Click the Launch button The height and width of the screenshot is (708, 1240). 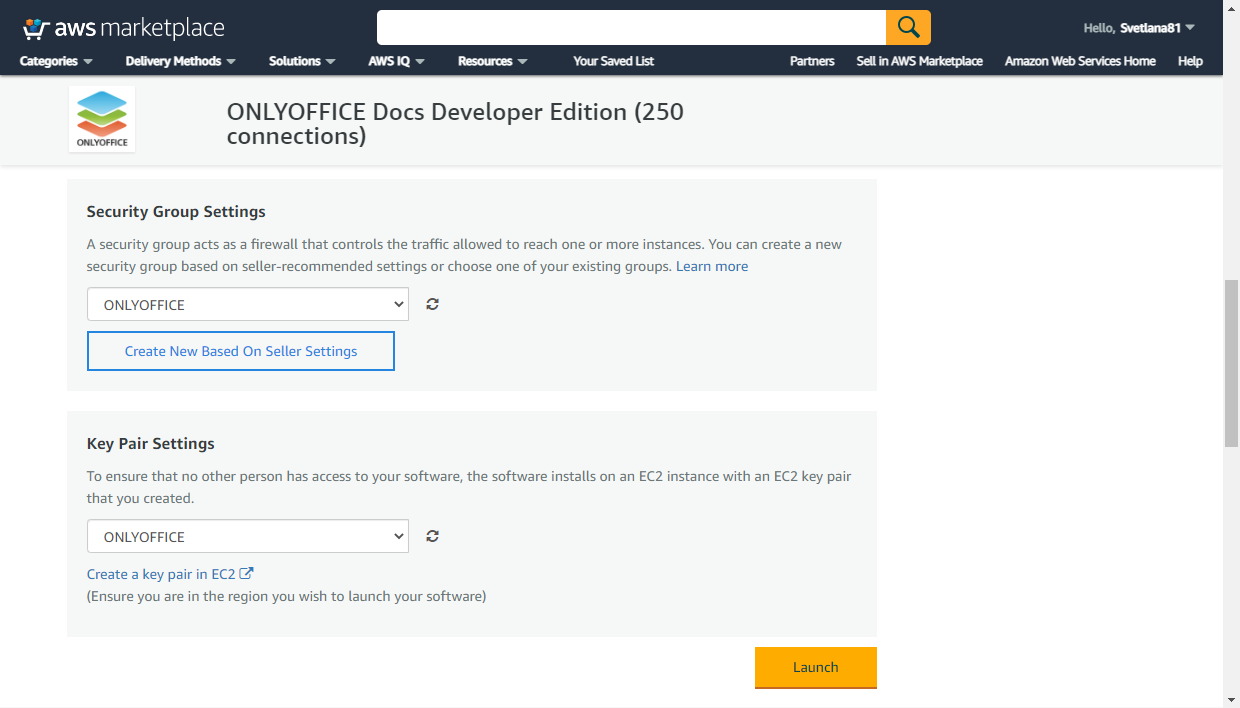(x=815, y=667)
